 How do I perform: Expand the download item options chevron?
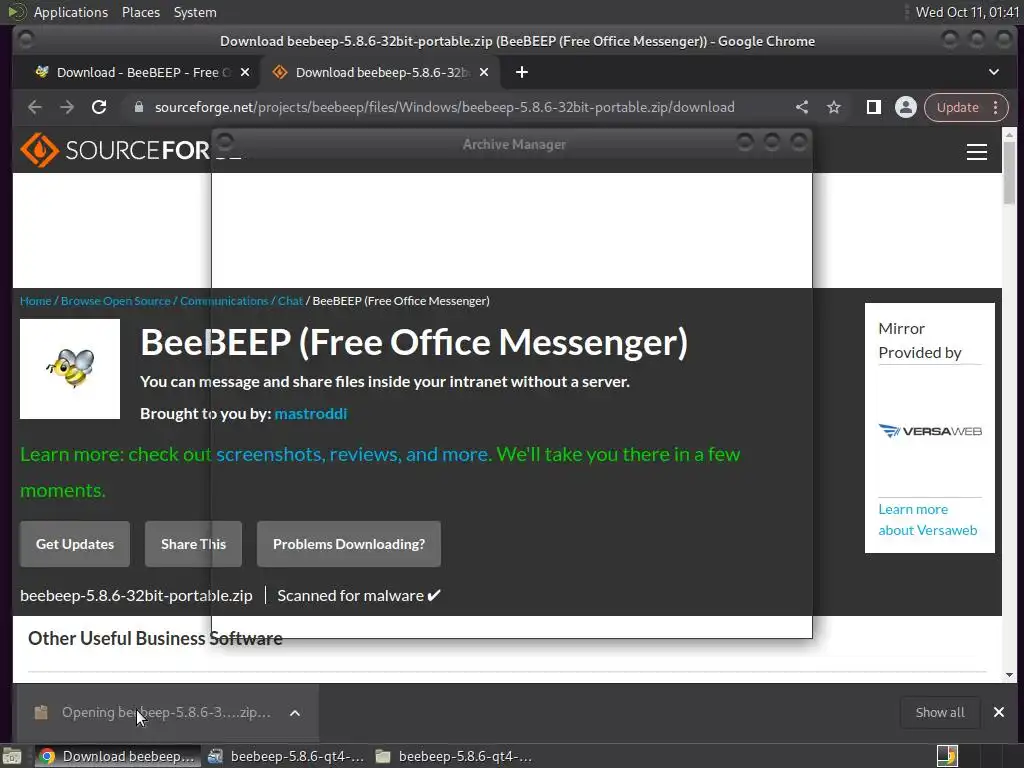pyautogui.click(x=295, y=713)
